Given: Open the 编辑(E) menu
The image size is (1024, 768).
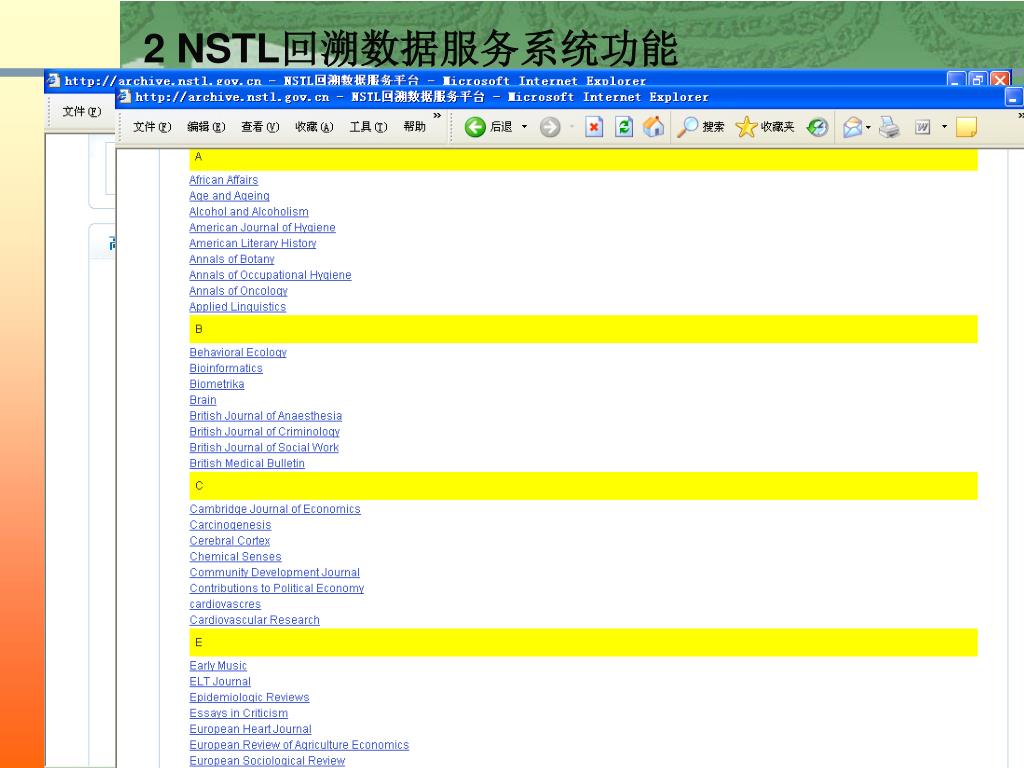Looking at the screenshot, I should tap(206, 127).
